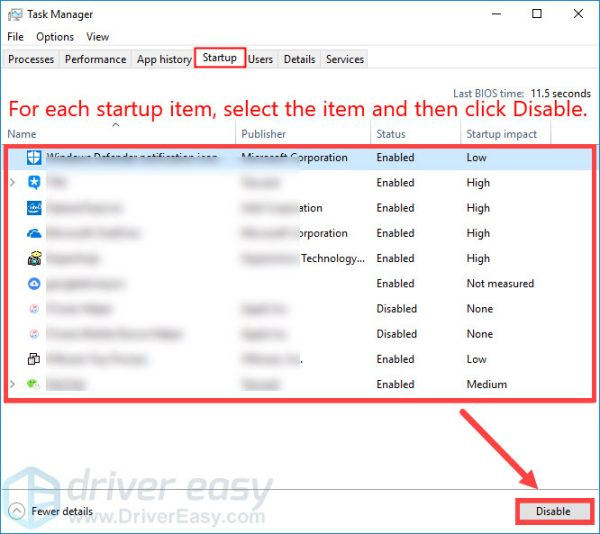Viewport: 600px width, 534px height.
Task: Expand the blue star chat item's arrow
Action: [13, 183]
